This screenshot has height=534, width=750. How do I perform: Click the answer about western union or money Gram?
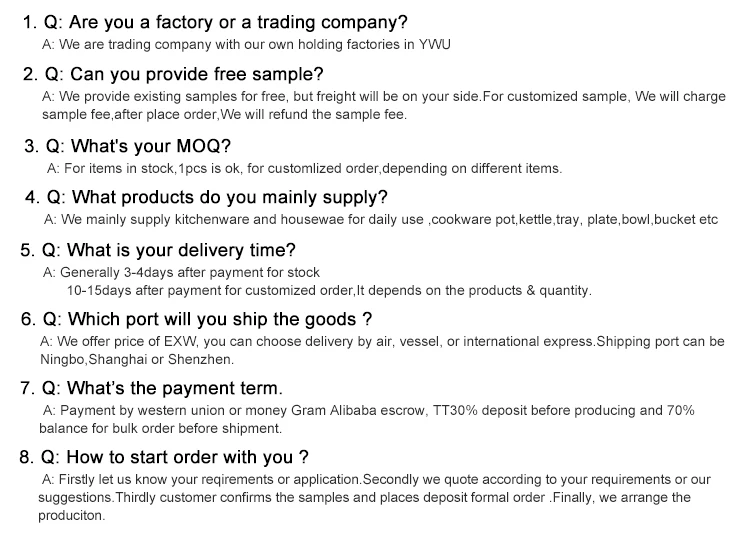pyautogui.click(x=368, y=411)
